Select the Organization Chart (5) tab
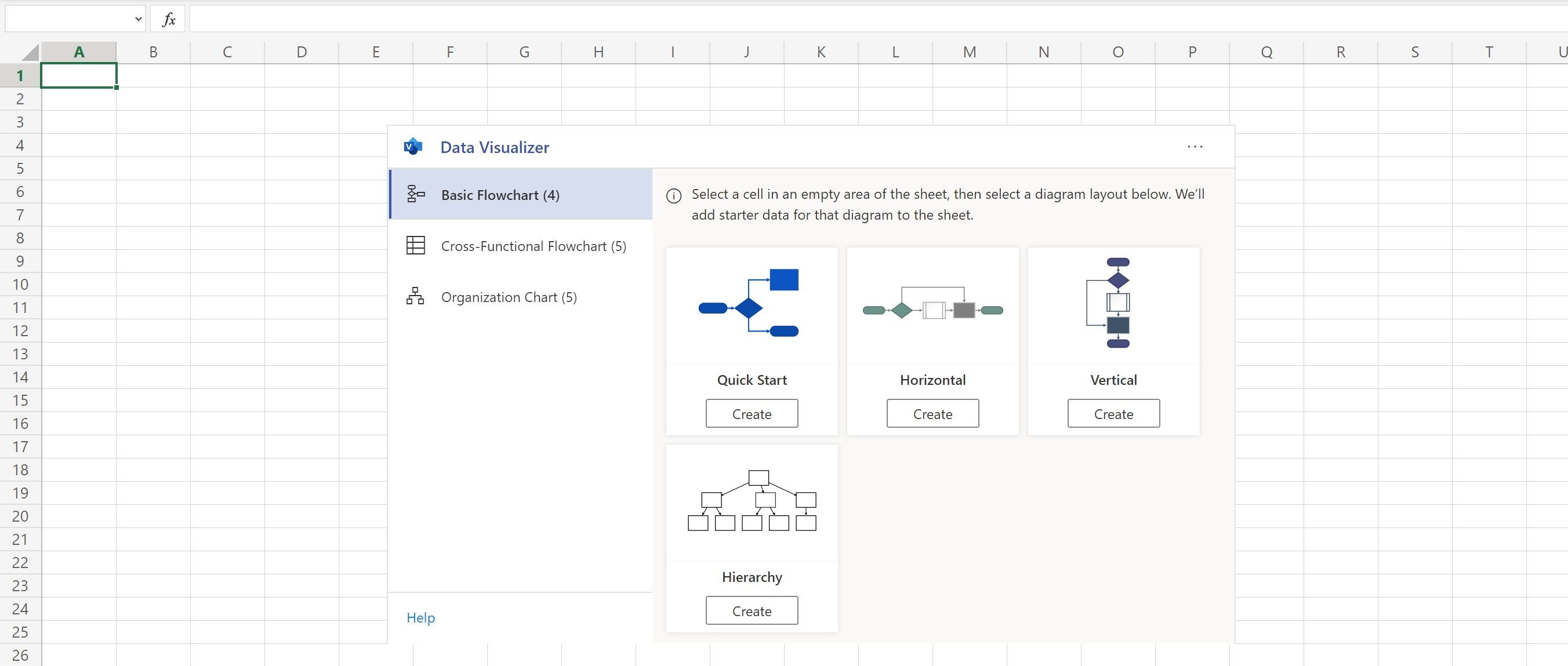Image resolution: width=1568 pixels, height=666 pixels. [509, 297]
